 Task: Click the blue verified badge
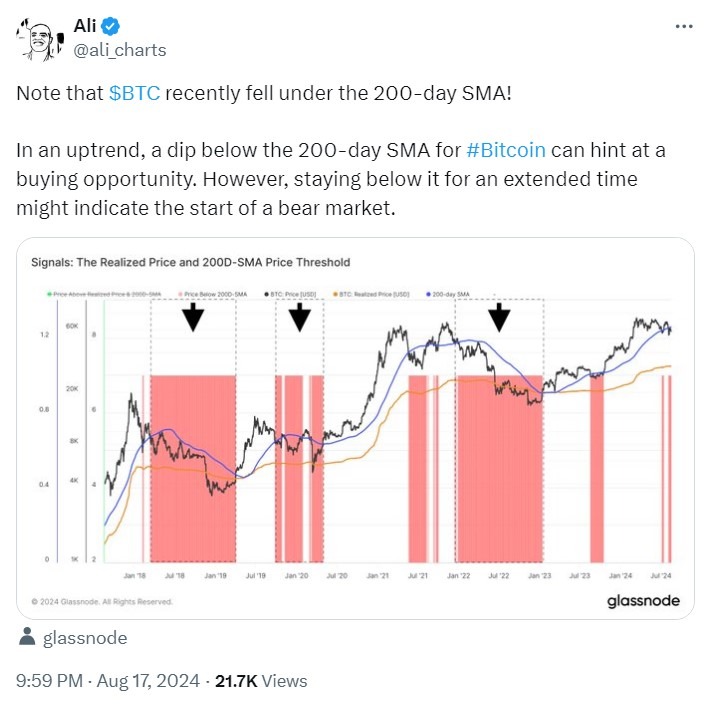pos(110,27)
